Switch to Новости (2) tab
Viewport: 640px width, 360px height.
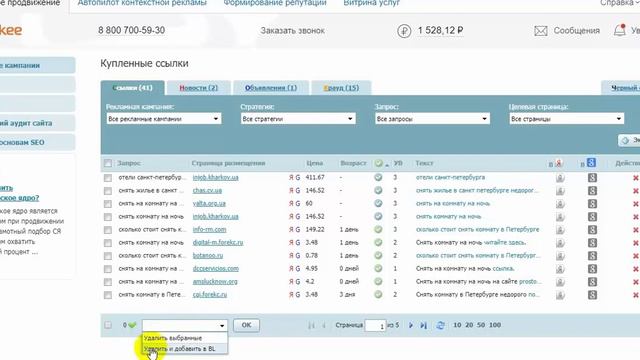(198, 88)
